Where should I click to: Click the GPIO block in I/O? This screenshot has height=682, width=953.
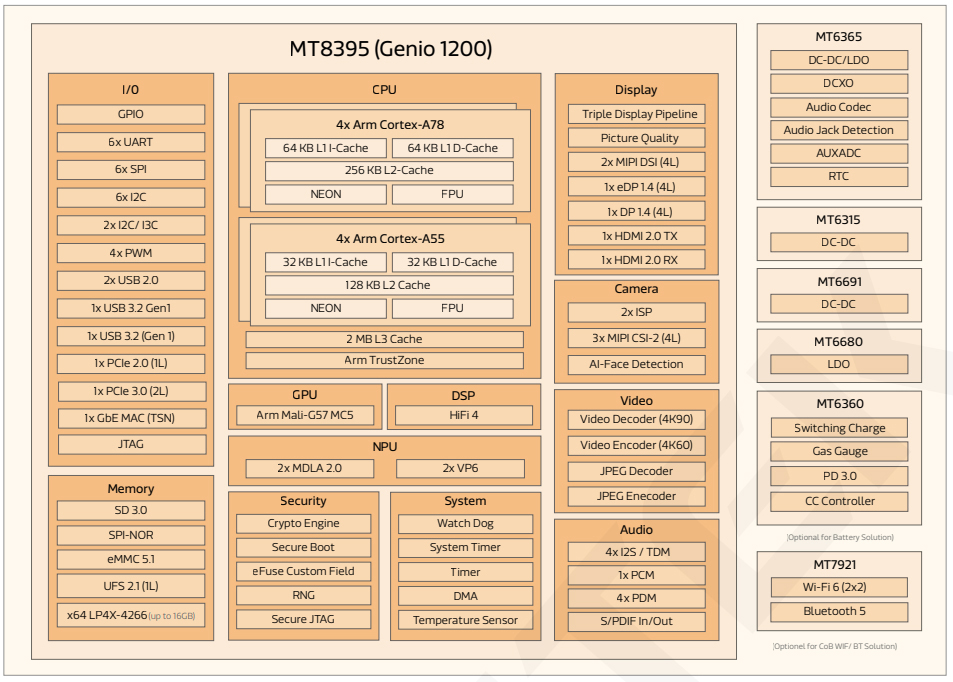click(x=131, y=114)
